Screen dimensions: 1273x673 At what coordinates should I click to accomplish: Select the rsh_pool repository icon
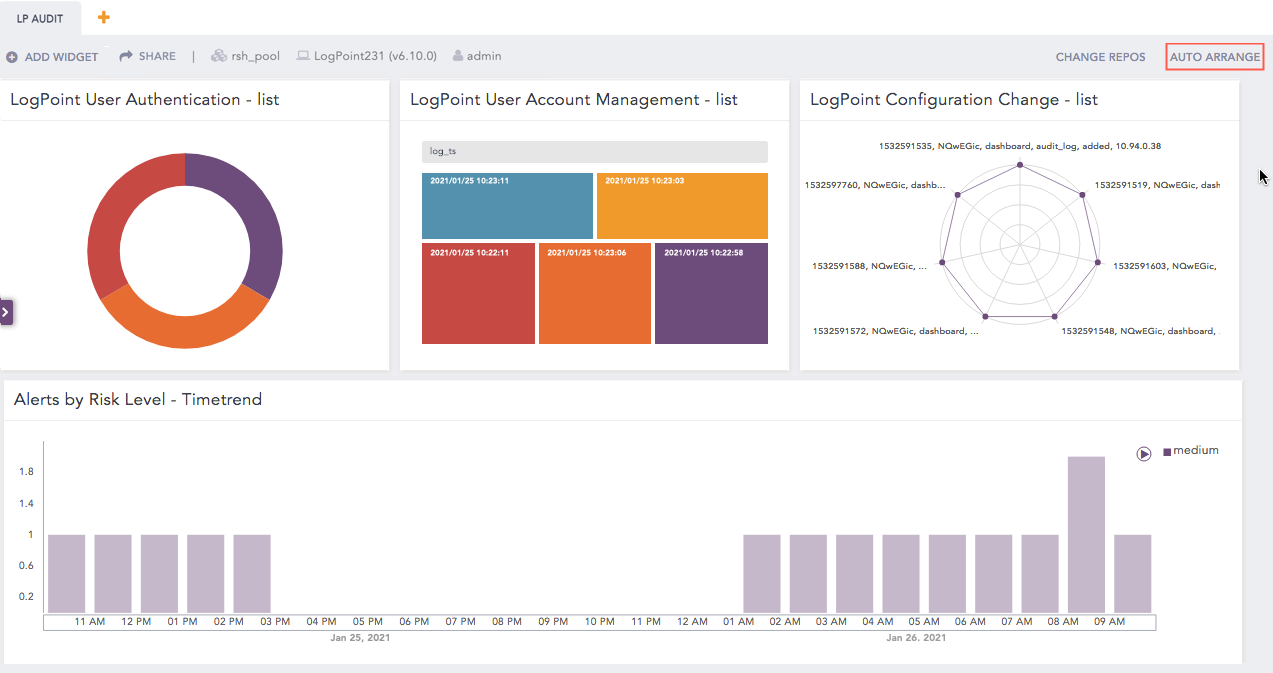[220, 56]
